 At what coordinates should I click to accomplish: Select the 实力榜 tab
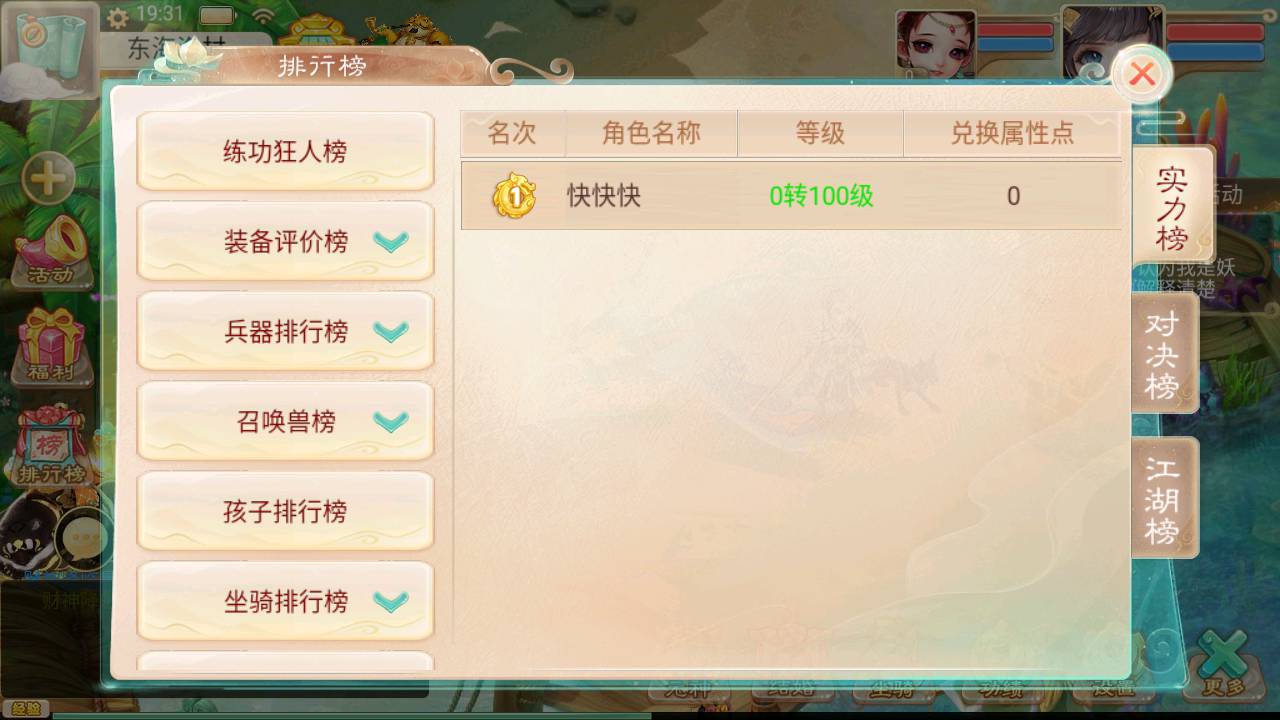click(1173, 208)
